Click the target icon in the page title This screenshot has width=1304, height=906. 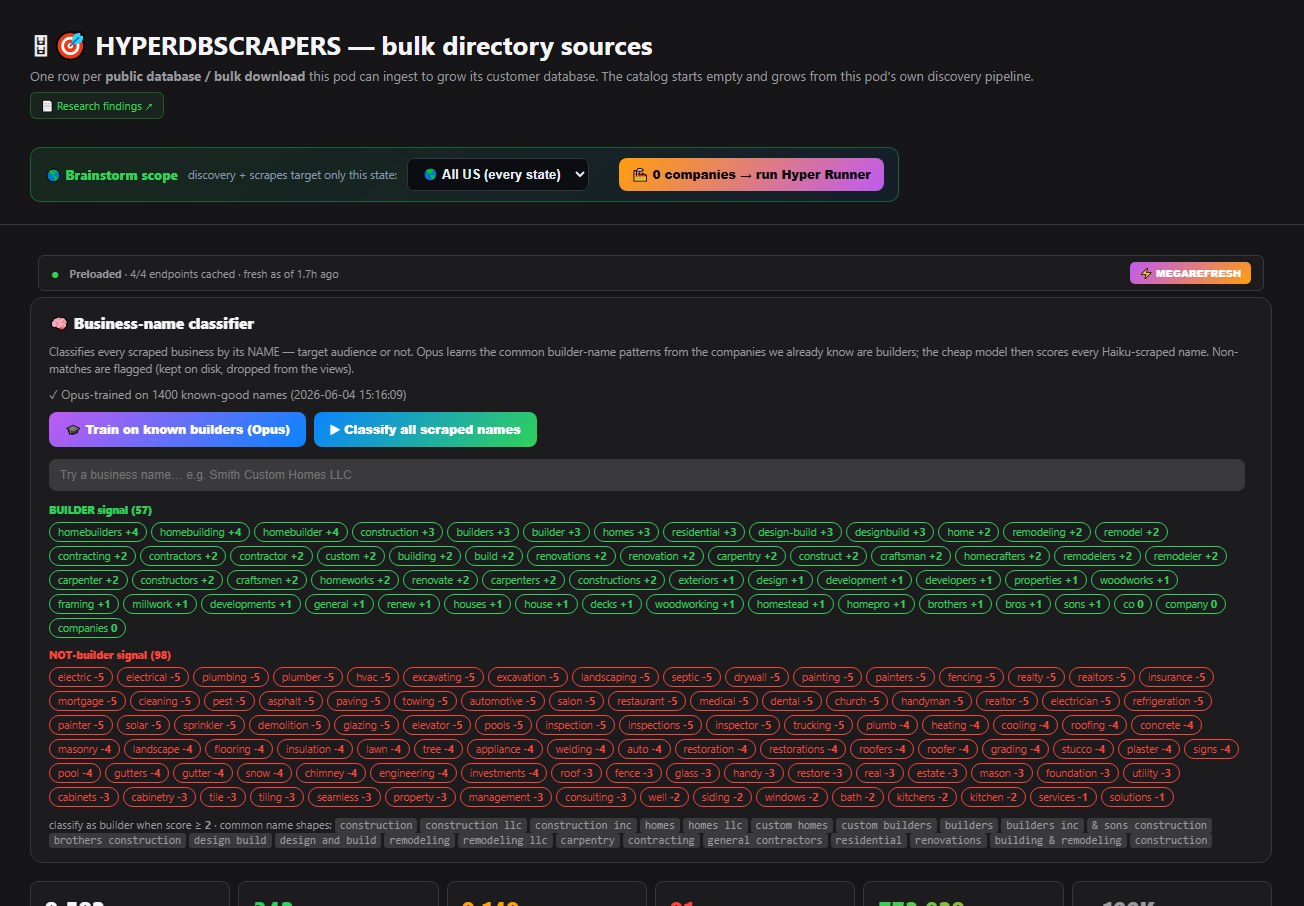(x=70, y=46)
